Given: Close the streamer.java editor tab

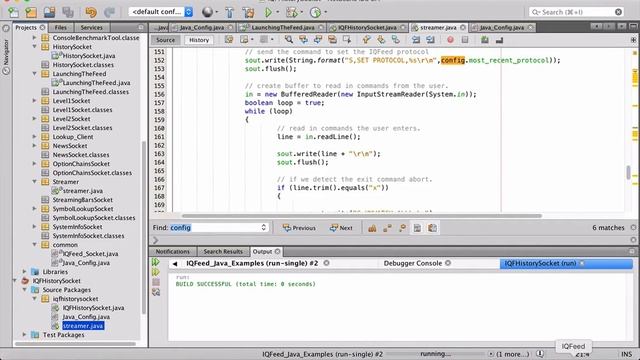Looking at the screenshot, I should click(x=463, y=27).
